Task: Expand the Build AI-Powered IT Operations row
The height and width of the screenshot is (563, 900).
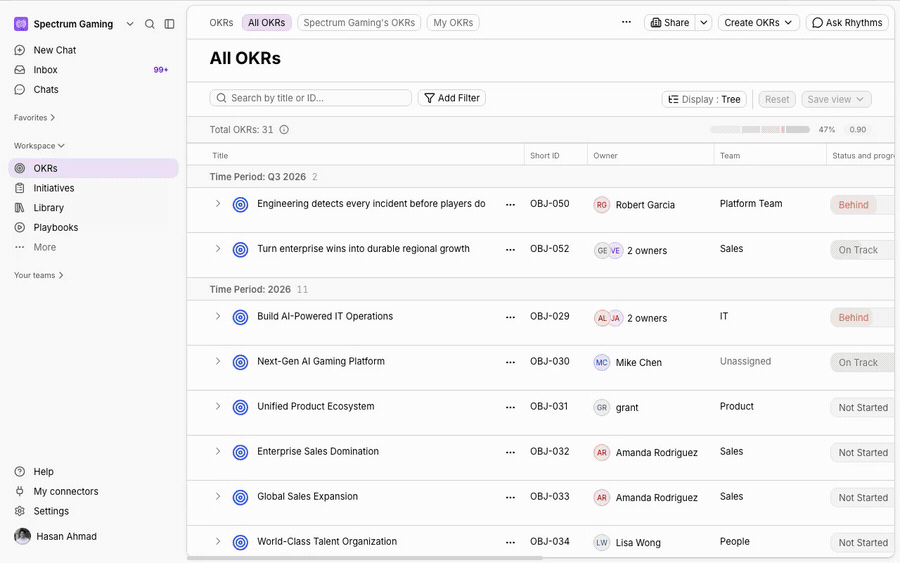Action: (218, 316)
